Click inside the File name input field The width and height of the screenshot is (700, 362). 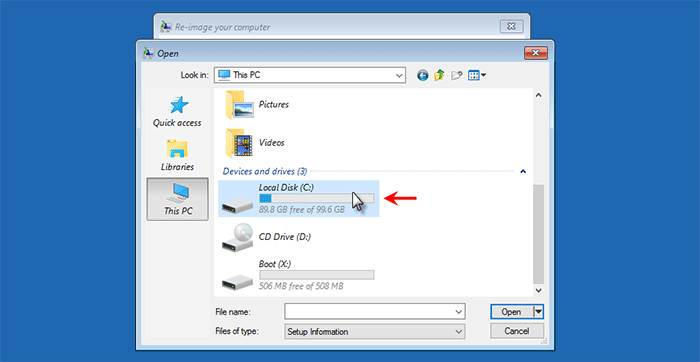click(x=369, y=312)
